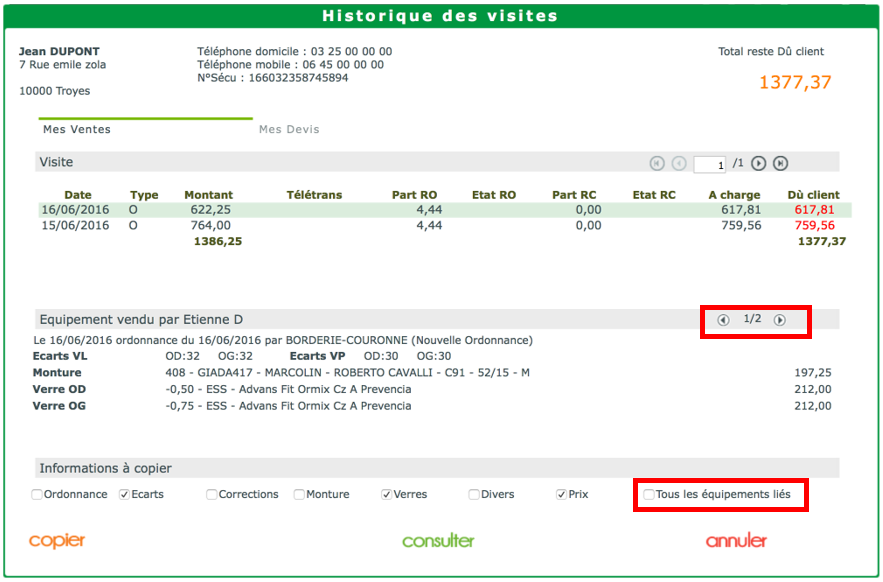883x582 pixels.
Task: Check the Monture option
Action: click(x=300, y=495)
